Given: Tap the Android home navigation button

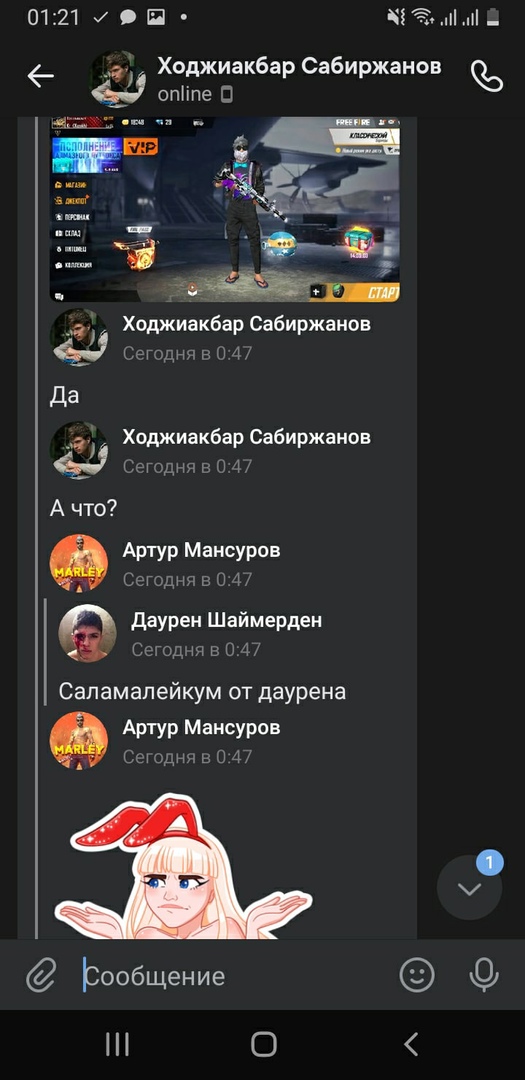Looking at the screenshot, I should click(x=263, y=1044).
